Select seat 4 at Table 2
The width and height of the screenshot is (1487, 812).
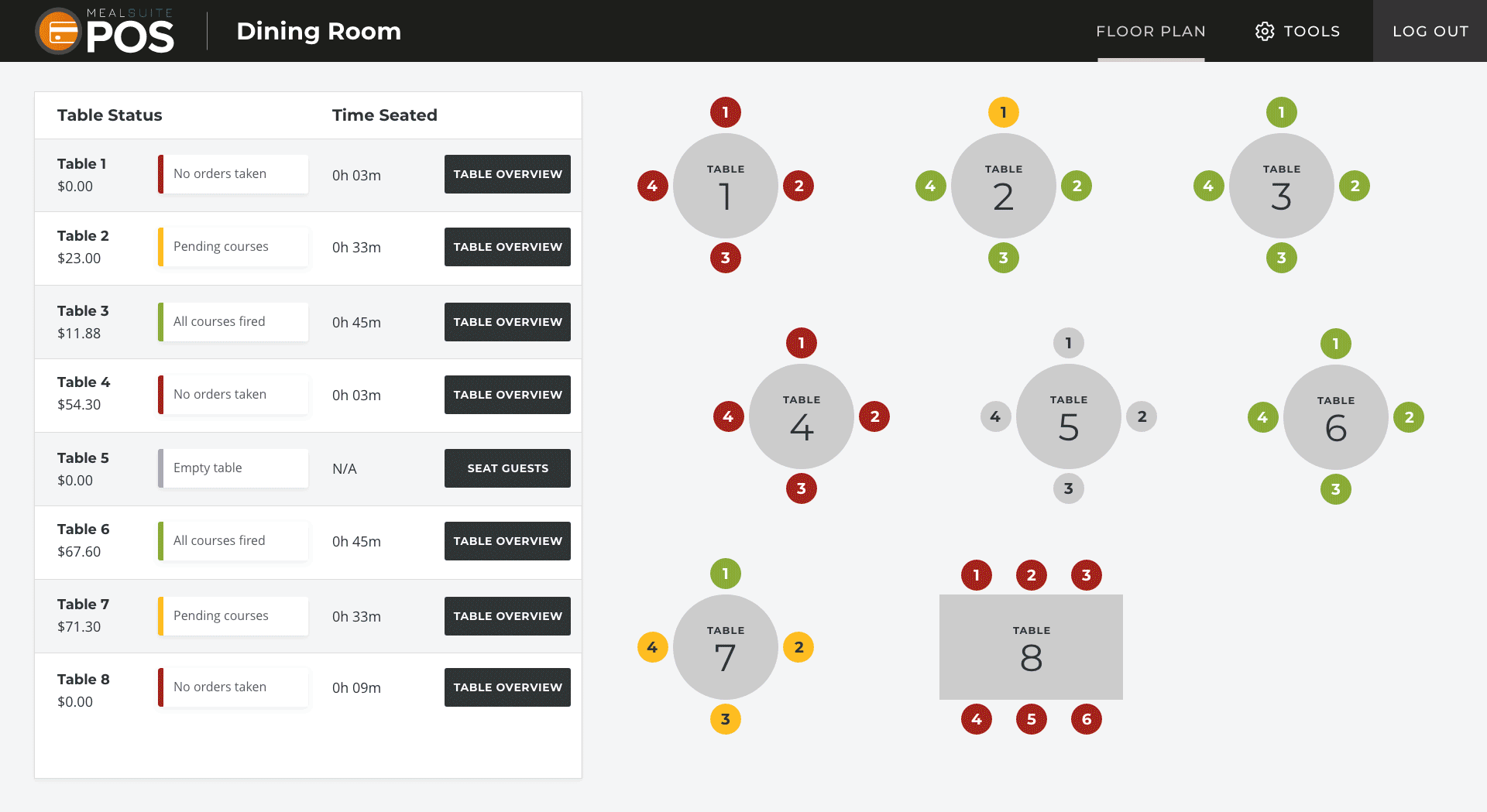click(930, 186)
